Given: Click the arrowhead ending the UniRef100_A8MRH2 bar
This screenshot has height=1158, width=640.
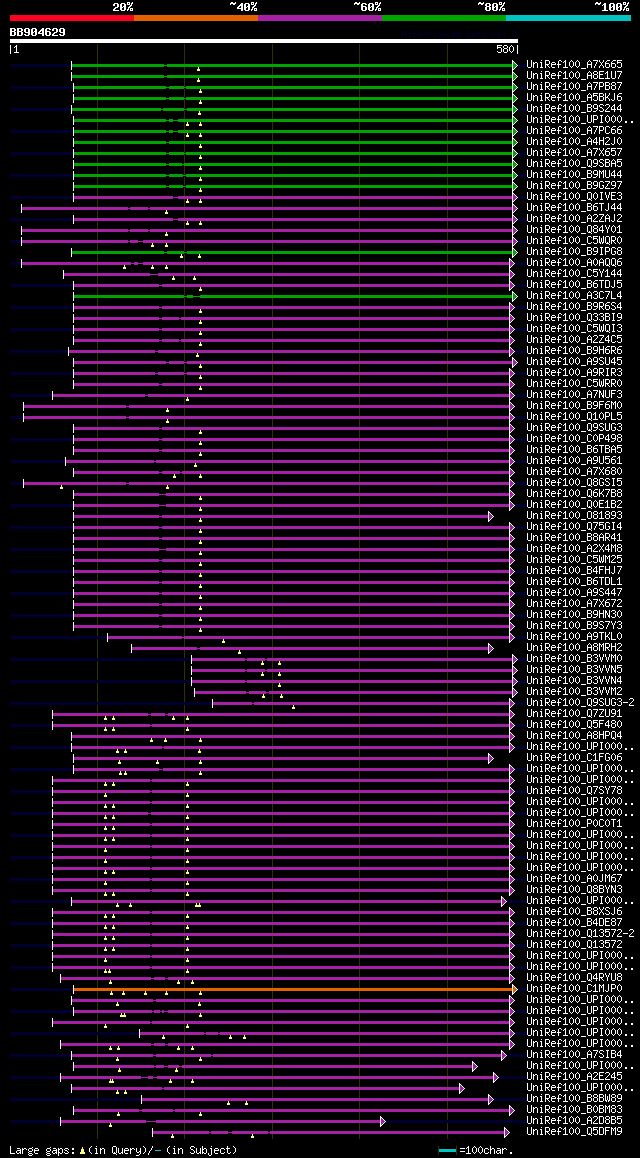Looking at the screenshot, I should click(x=491, y=648).
